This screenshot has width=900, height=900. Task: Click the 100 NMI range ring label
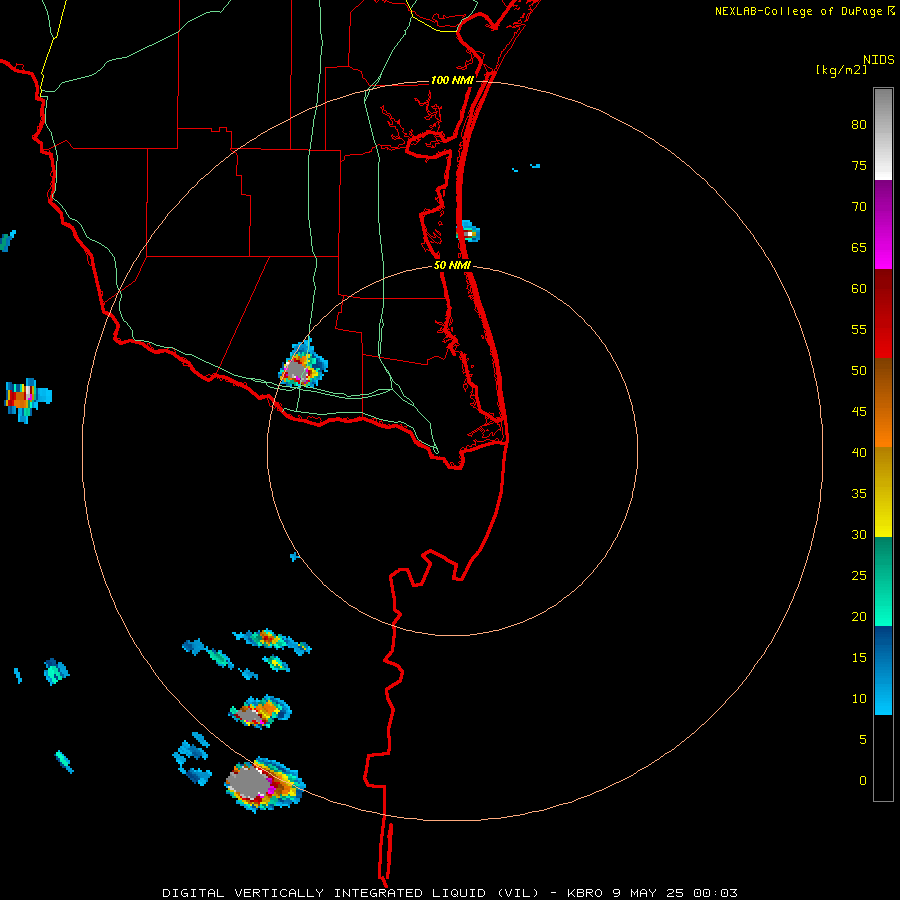point(452,80)
